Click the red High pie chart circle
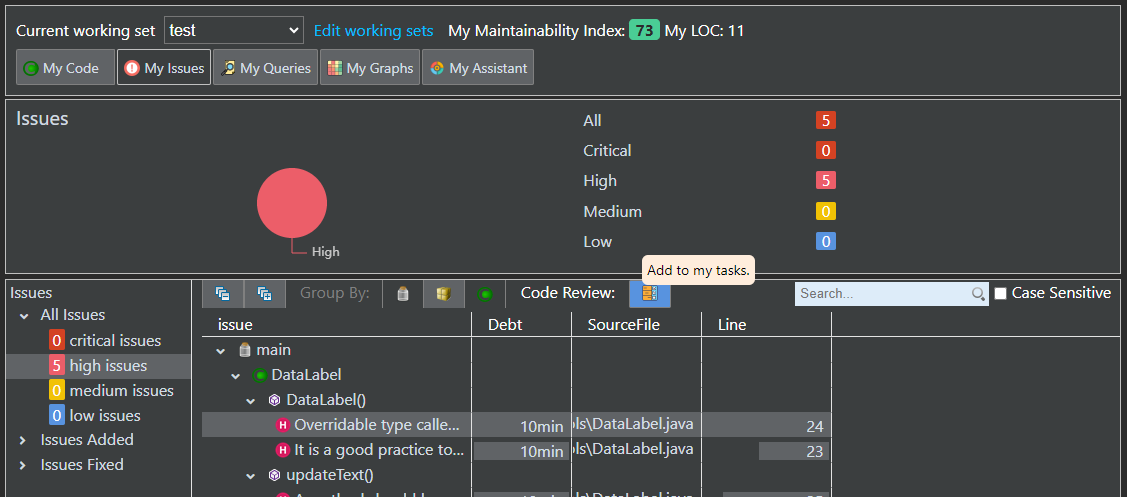The width and height of the screenshot is (1127, 497). [292, 203]
